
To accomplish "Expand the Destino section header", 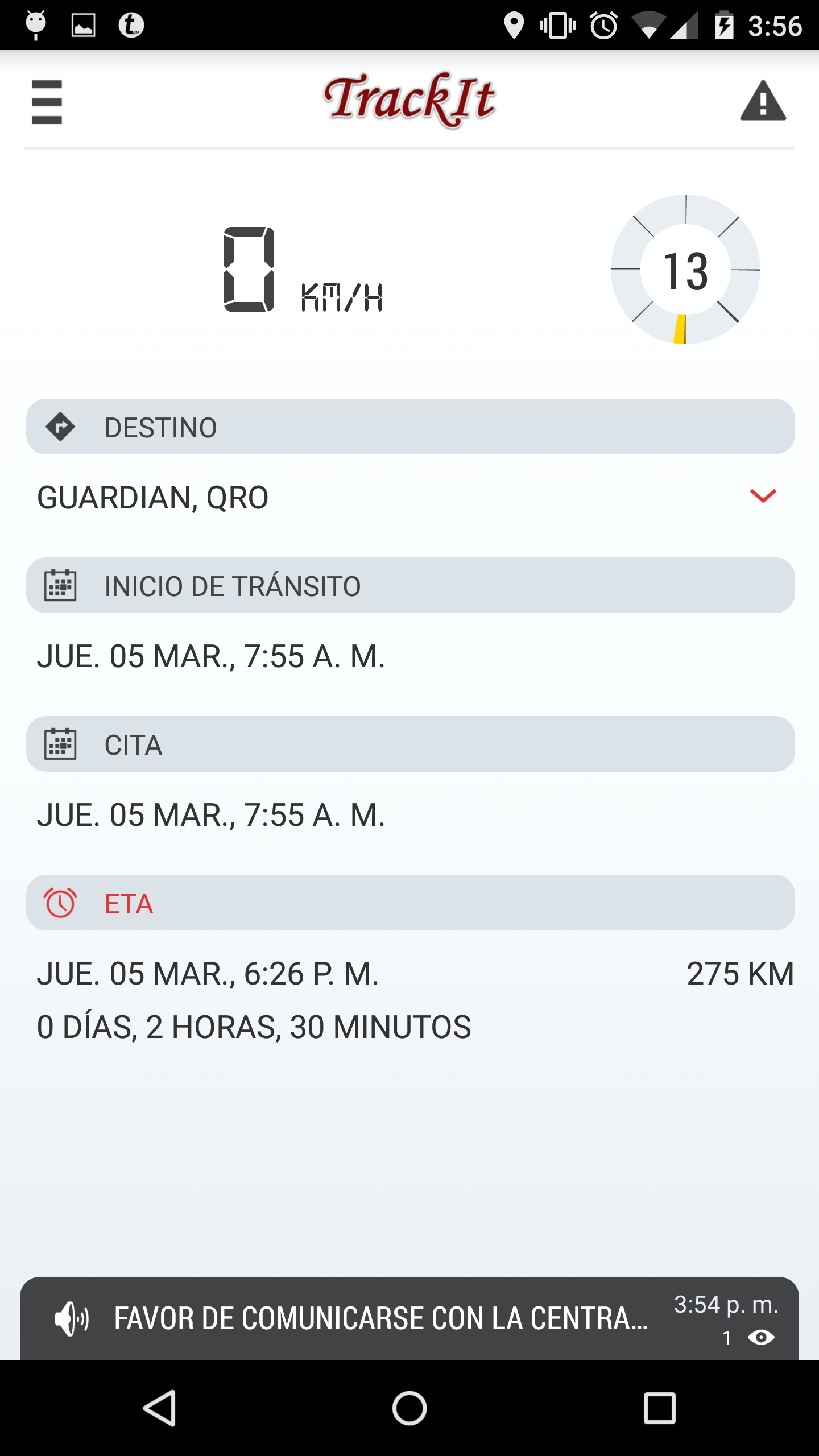I will [409, 427].
